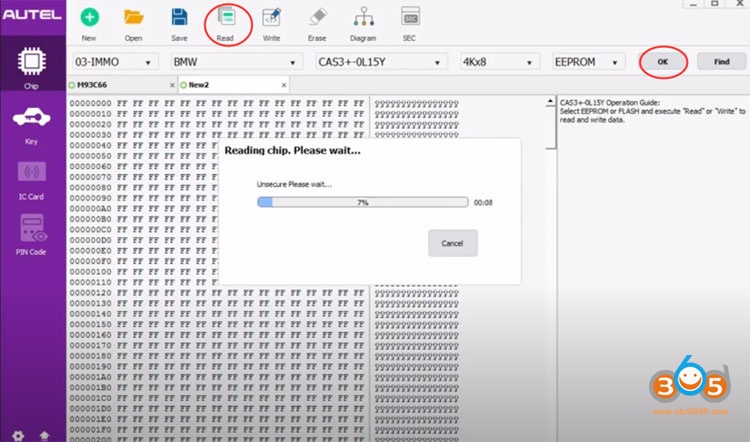Image resolution: width=750 pixels, height=442 pixels.
Task: Open the wiring Diagram icon
Action: click(363, 22)
